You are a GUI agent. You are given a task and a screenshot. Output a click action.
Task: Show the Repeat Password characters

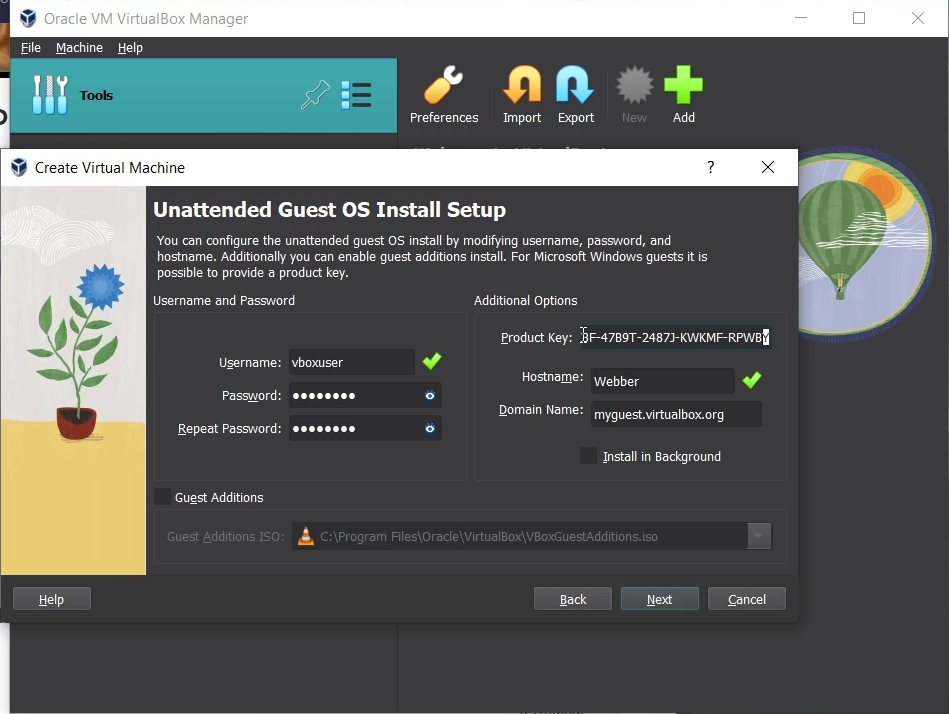pos(430,429)
